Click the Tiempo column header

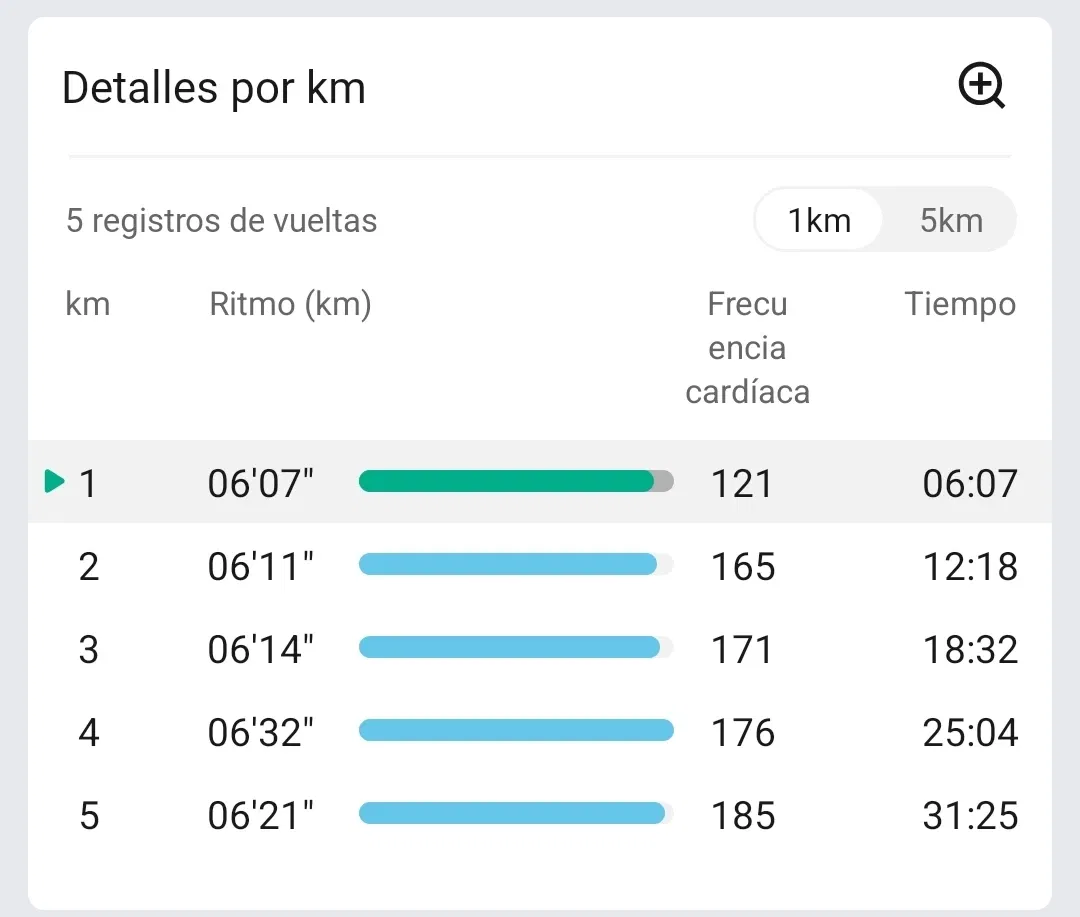click(960, 305)
